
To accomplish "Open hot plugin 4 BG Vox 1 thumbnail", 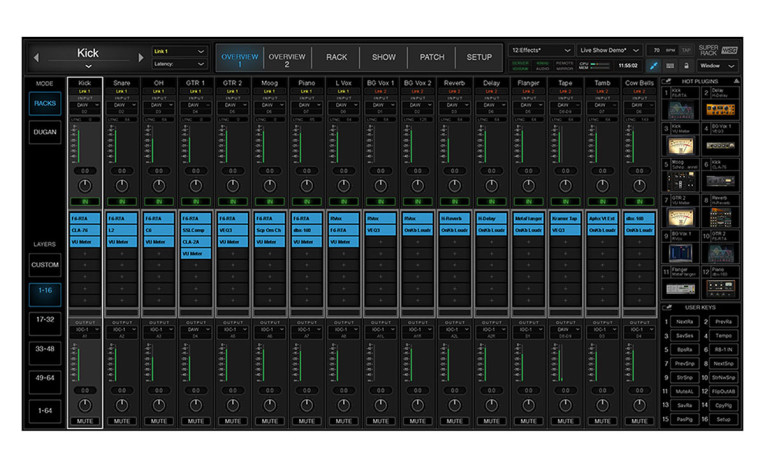I will pyautogui.click(x=720, y=146).
